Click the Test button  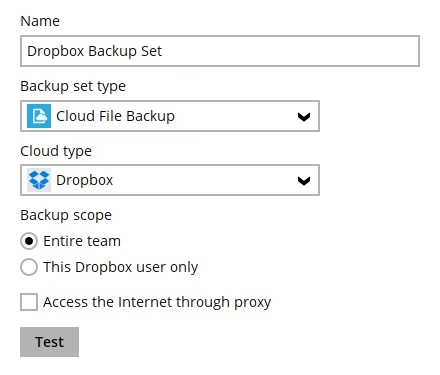49,342
